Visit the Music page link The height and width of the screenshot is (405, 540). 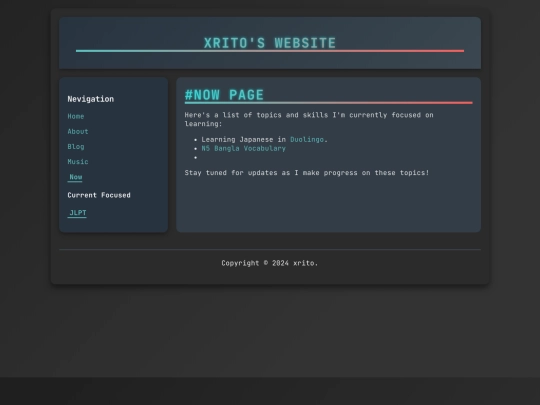pos(78,162)
